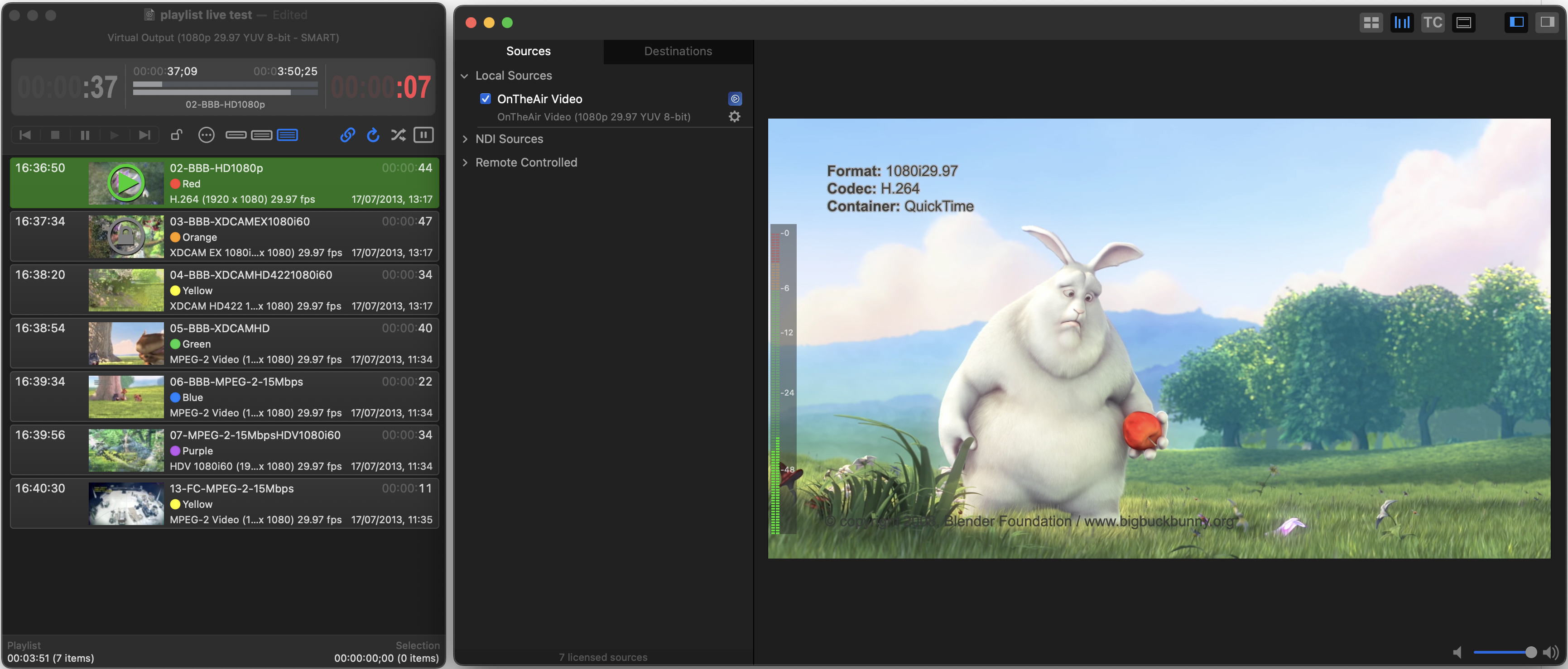Click start time 16:39:34
This screenshot has height=669, width=1568.
tap(40, 381)
